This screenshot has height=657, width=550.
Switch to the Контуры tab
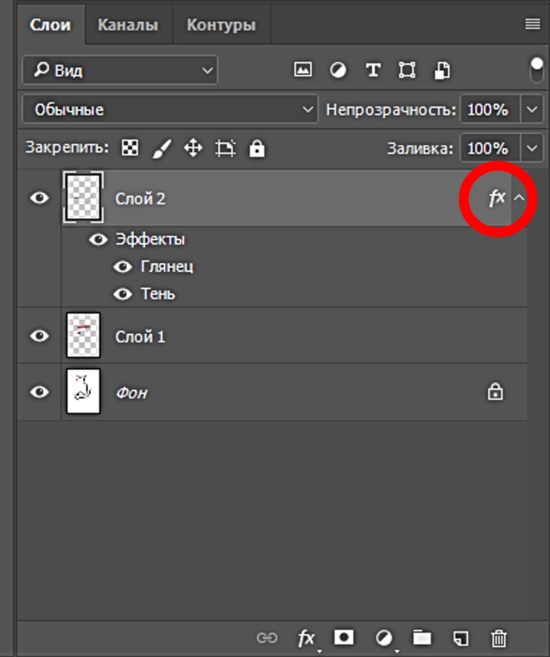[x=221, y=25]
